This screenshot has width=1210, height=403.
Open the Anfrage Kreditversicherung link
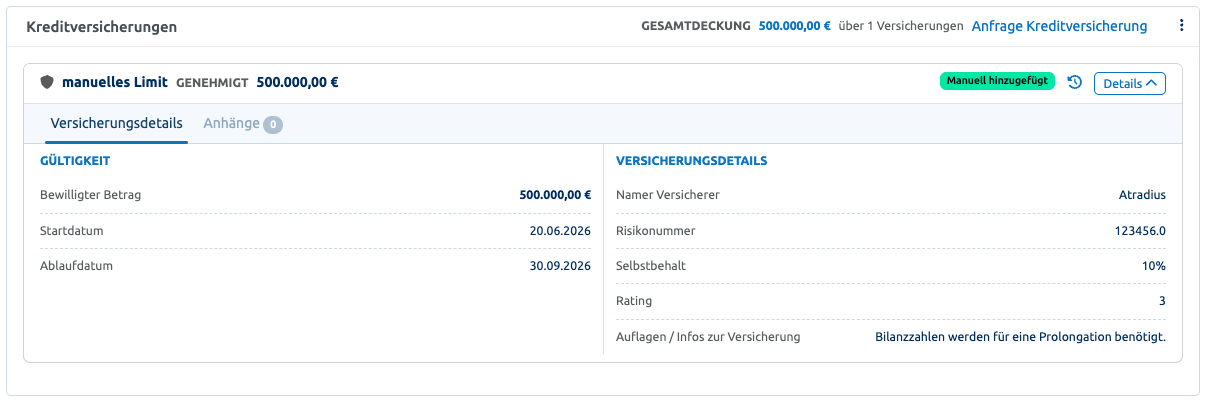pos(1059,26)
